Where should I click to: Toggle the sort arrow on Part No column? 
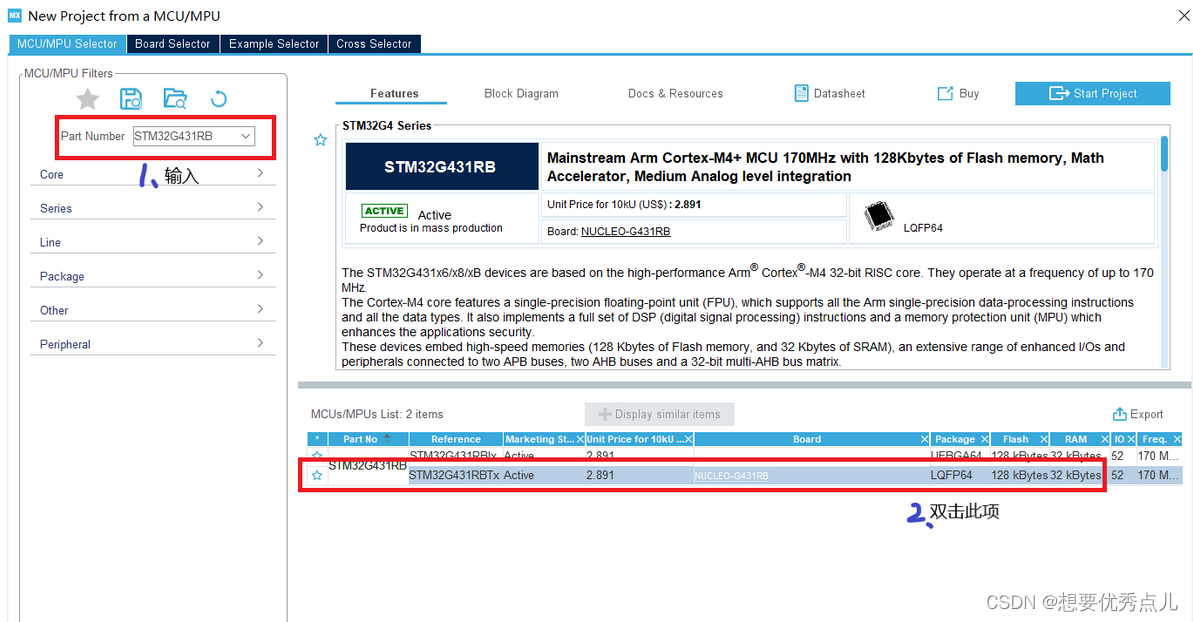[x=387, y=437]
